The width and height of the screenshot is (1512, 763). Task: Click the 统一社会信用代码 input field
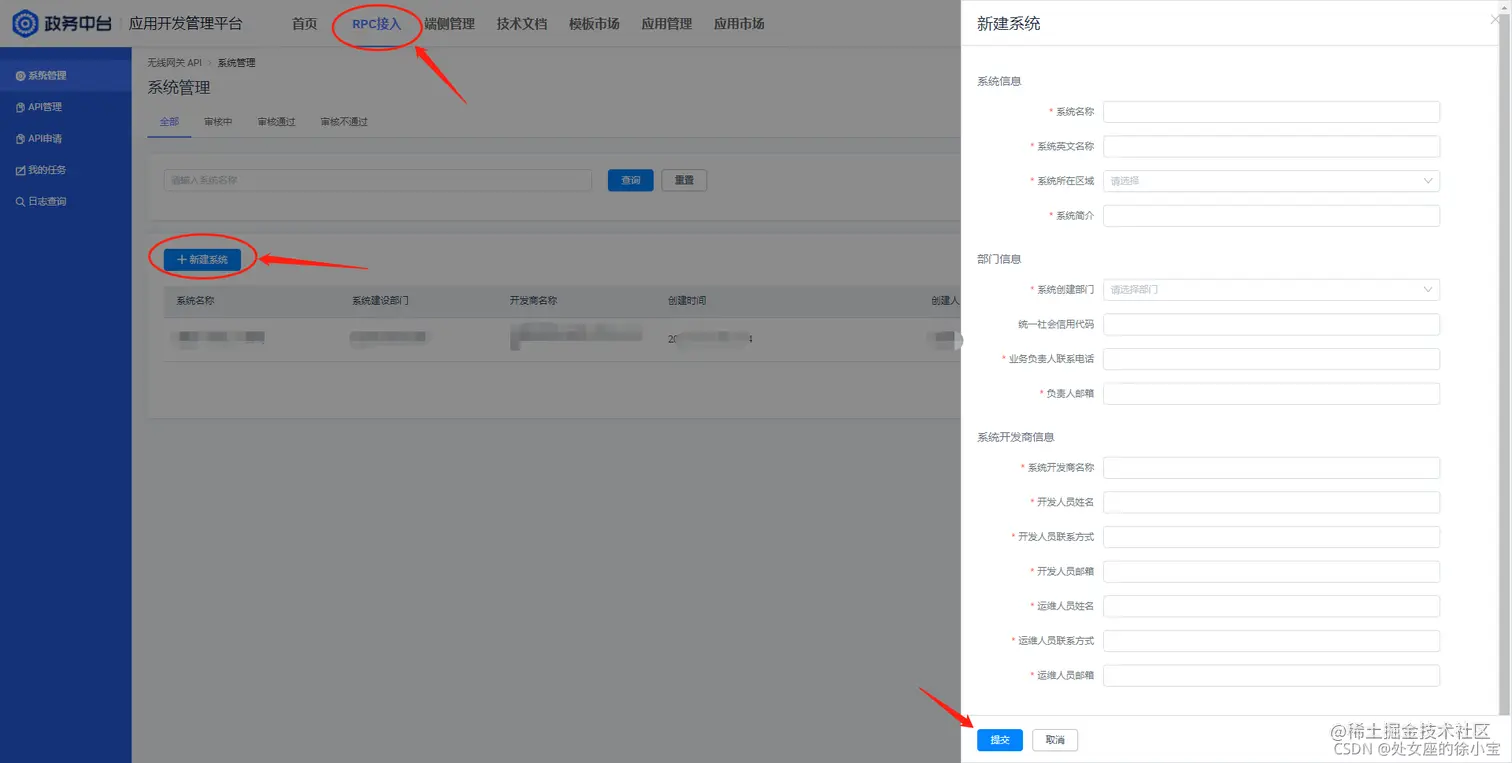[1271, 324]
